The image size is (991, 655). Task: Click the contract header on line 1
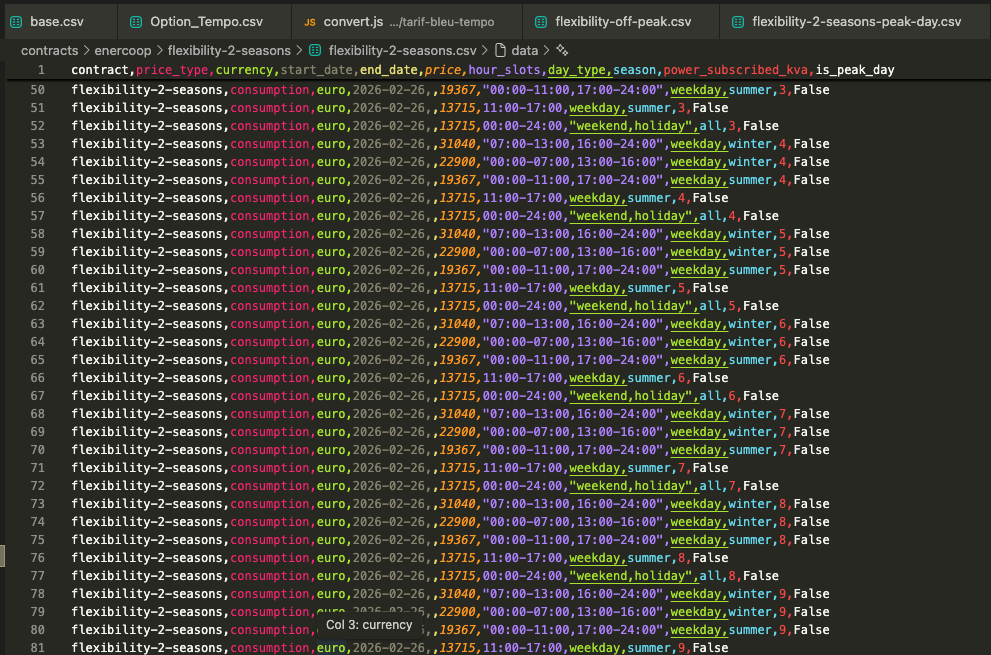click(x=100, y=70)
